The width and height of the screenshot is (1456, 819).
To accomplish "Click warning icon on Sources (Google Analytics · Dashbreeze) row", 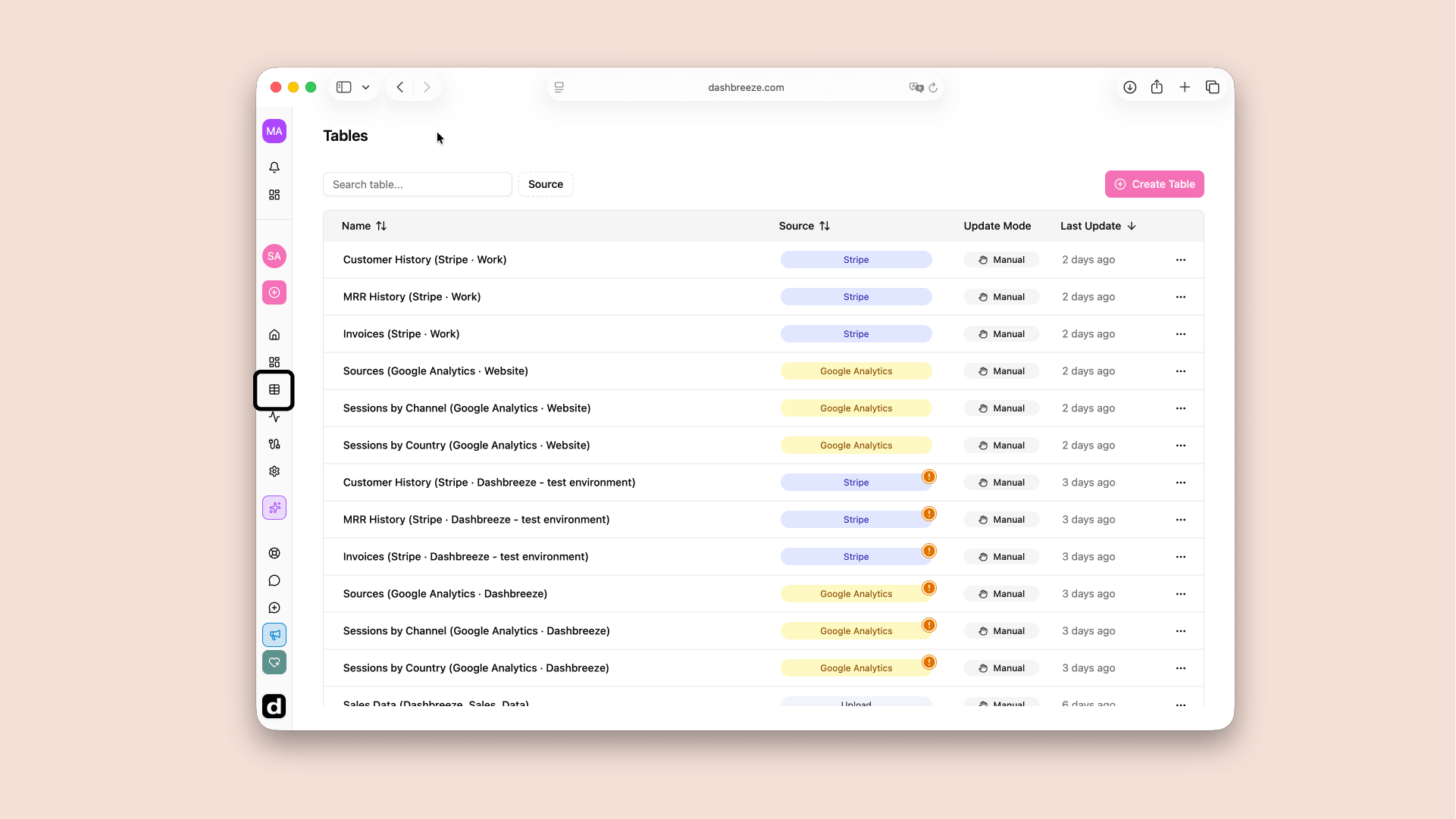I will pos(929,588).
